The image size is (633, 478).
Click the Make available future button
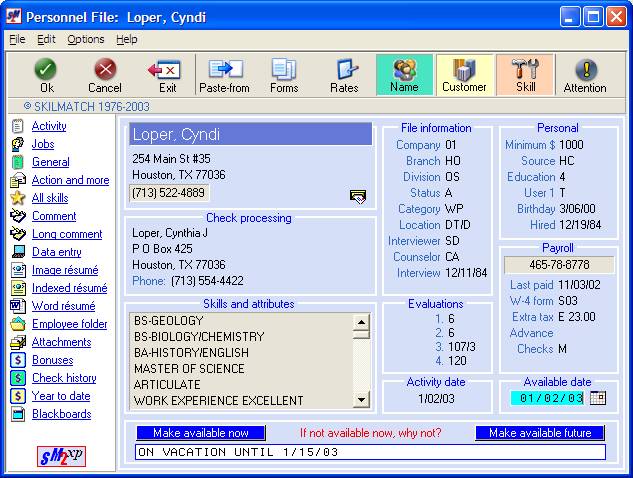(540, 433)
